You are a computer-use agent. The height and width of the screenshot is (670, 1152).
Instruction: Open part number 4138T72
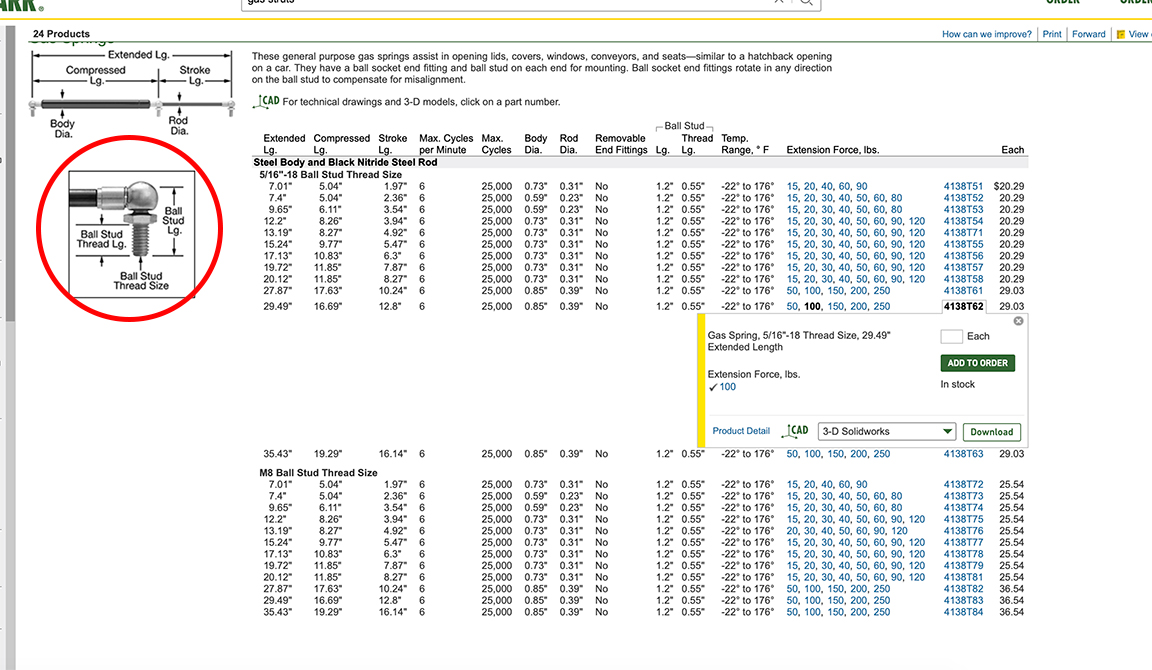pos(962,485)
